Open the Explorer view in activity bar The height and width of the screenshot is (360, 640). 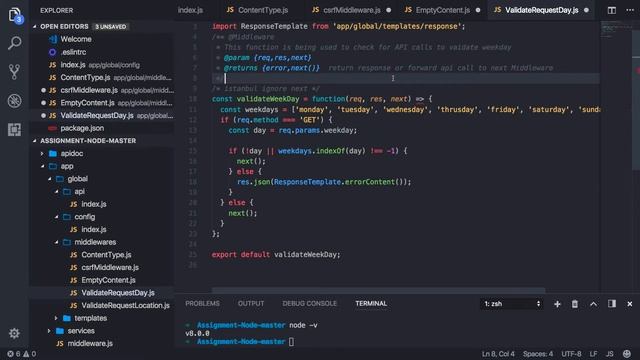point(14,15)
